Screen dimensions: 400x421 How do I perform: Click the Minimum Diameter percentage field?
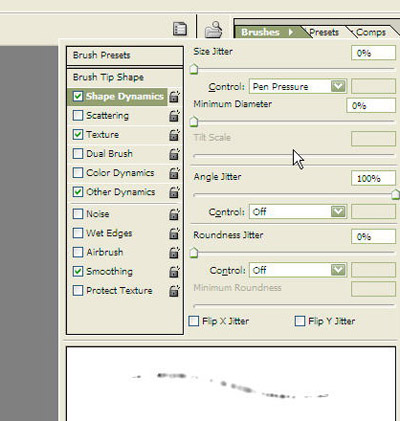(371, 106)
